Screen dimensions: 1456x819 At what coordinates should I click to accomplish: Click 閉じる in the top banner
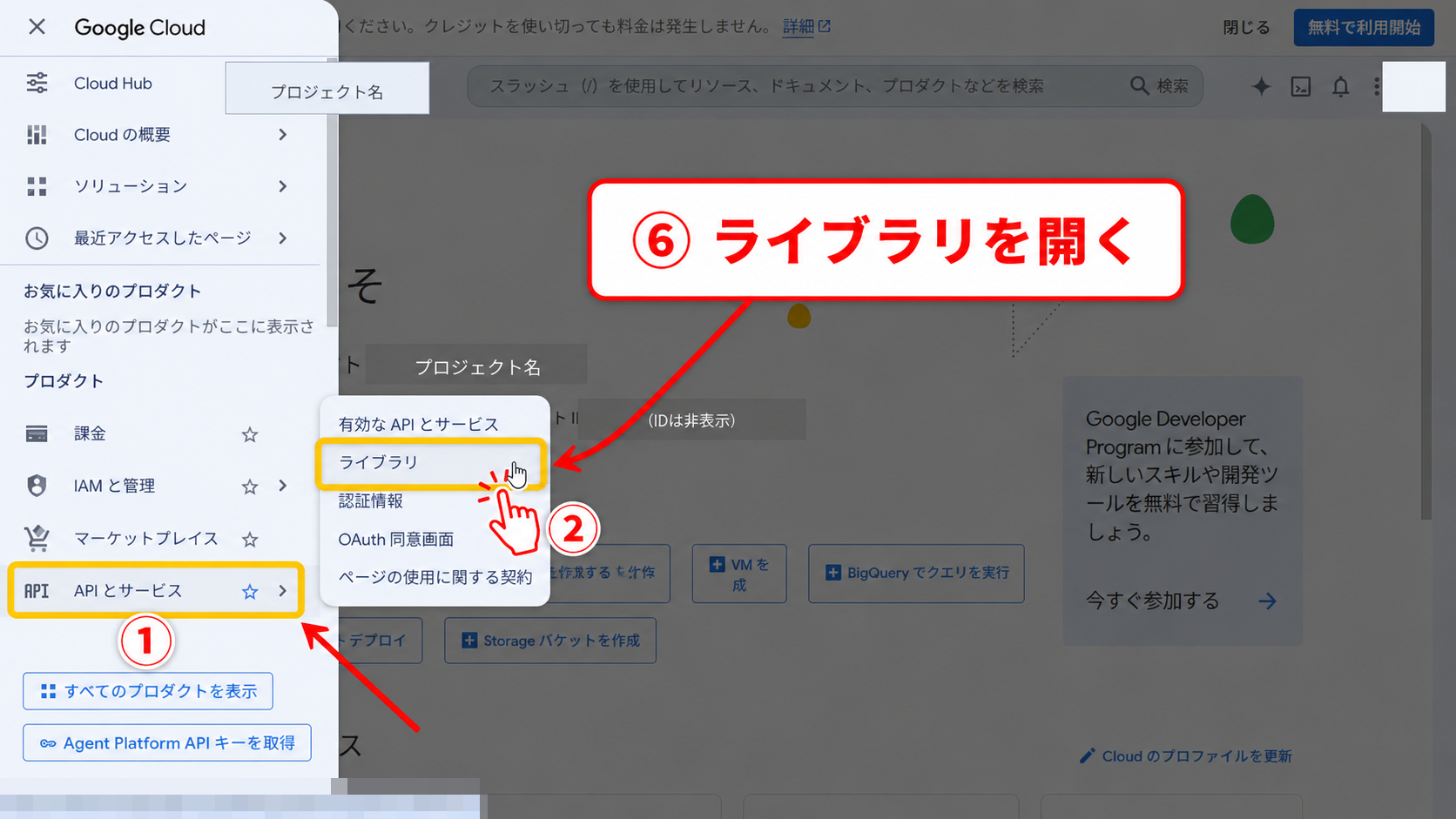coord(1246,28)
